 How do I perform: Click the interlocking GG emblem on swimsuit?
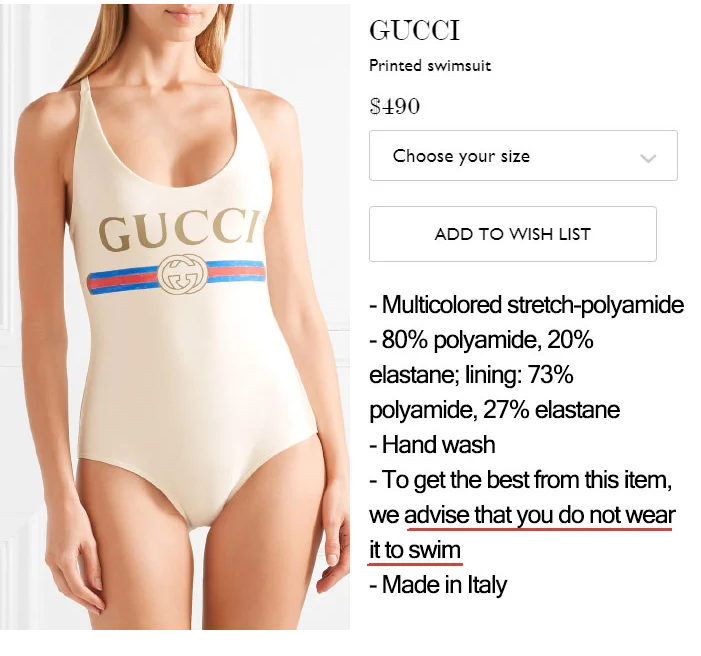(183, 274)
